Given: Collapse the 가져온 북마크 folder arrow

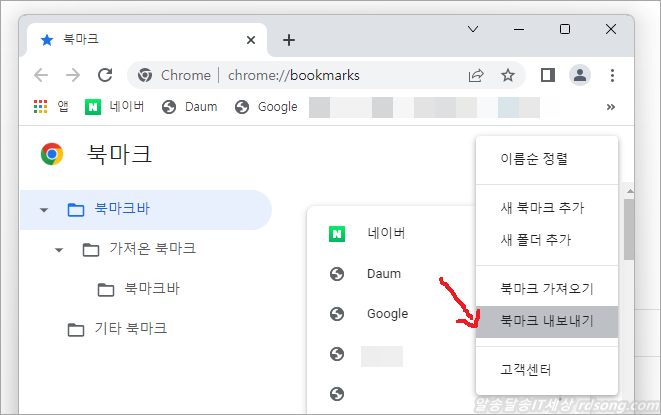Looking at the screenshot, I should 58,249.
